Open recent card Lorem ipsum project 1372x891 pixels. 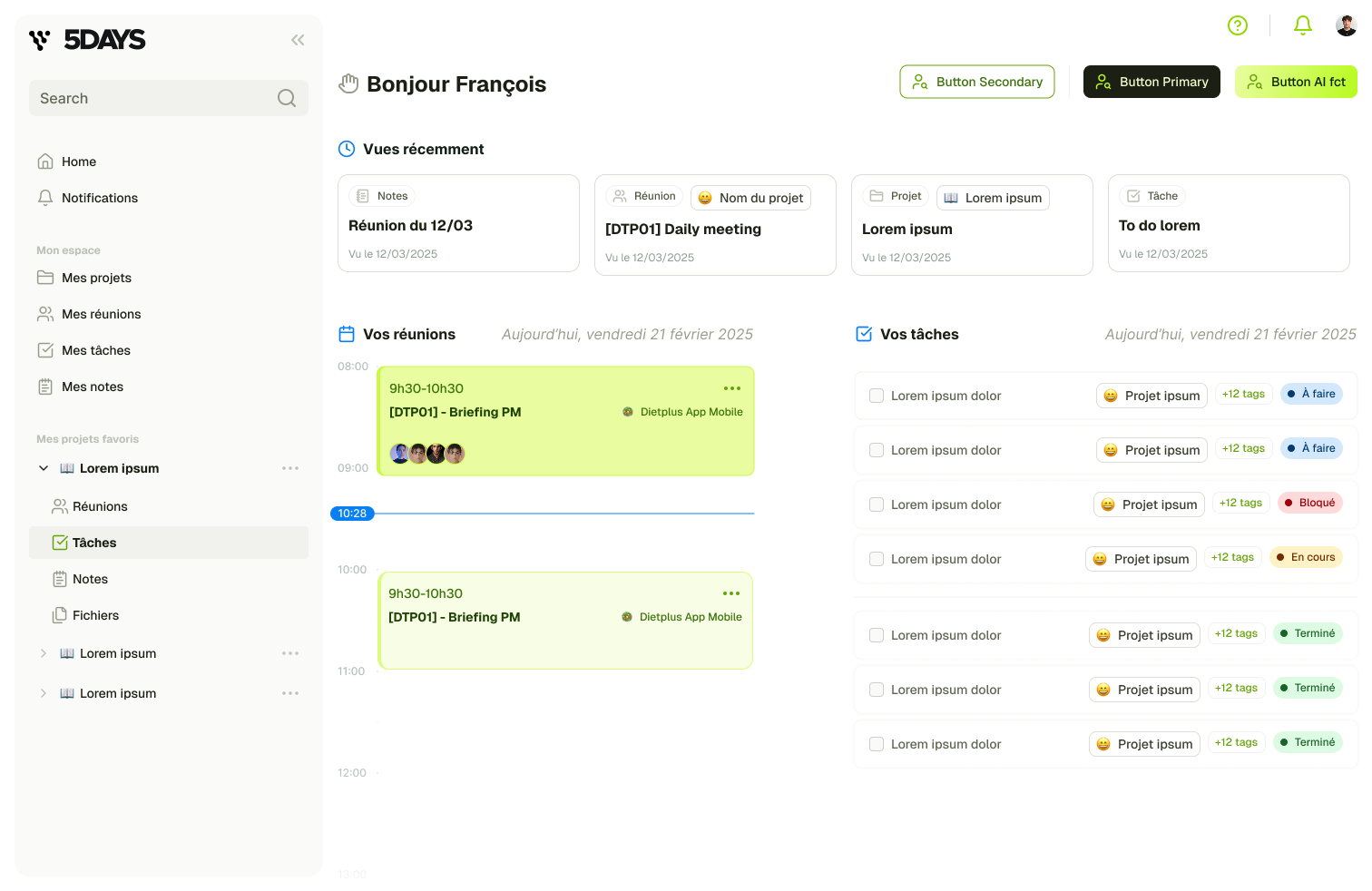(972, 225)
